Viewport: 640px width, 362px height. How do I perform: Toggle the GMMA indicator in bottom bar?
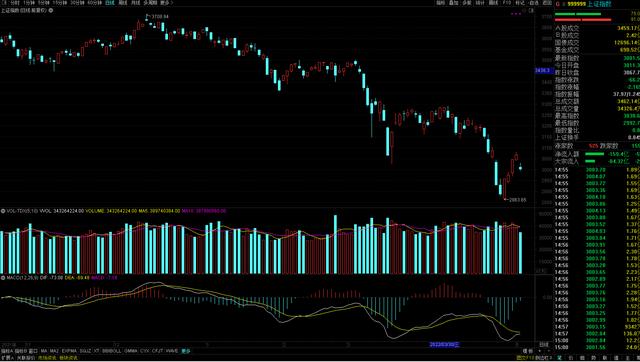(131, 351)
